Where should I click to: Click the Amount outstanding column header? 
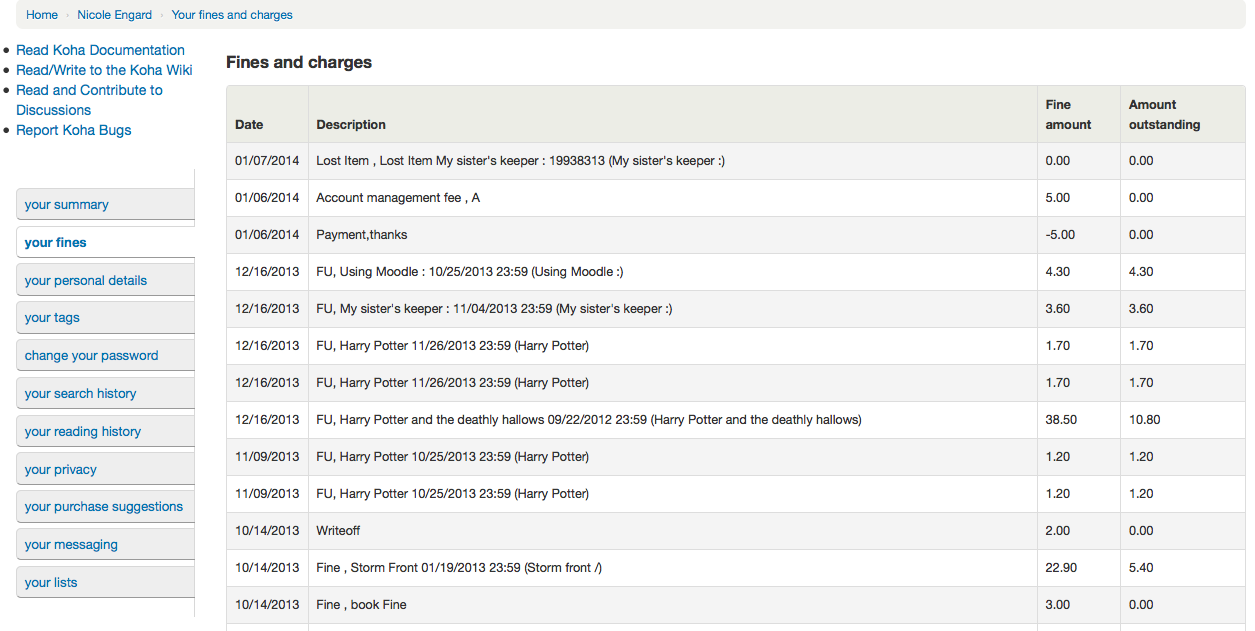[1164, 115]
